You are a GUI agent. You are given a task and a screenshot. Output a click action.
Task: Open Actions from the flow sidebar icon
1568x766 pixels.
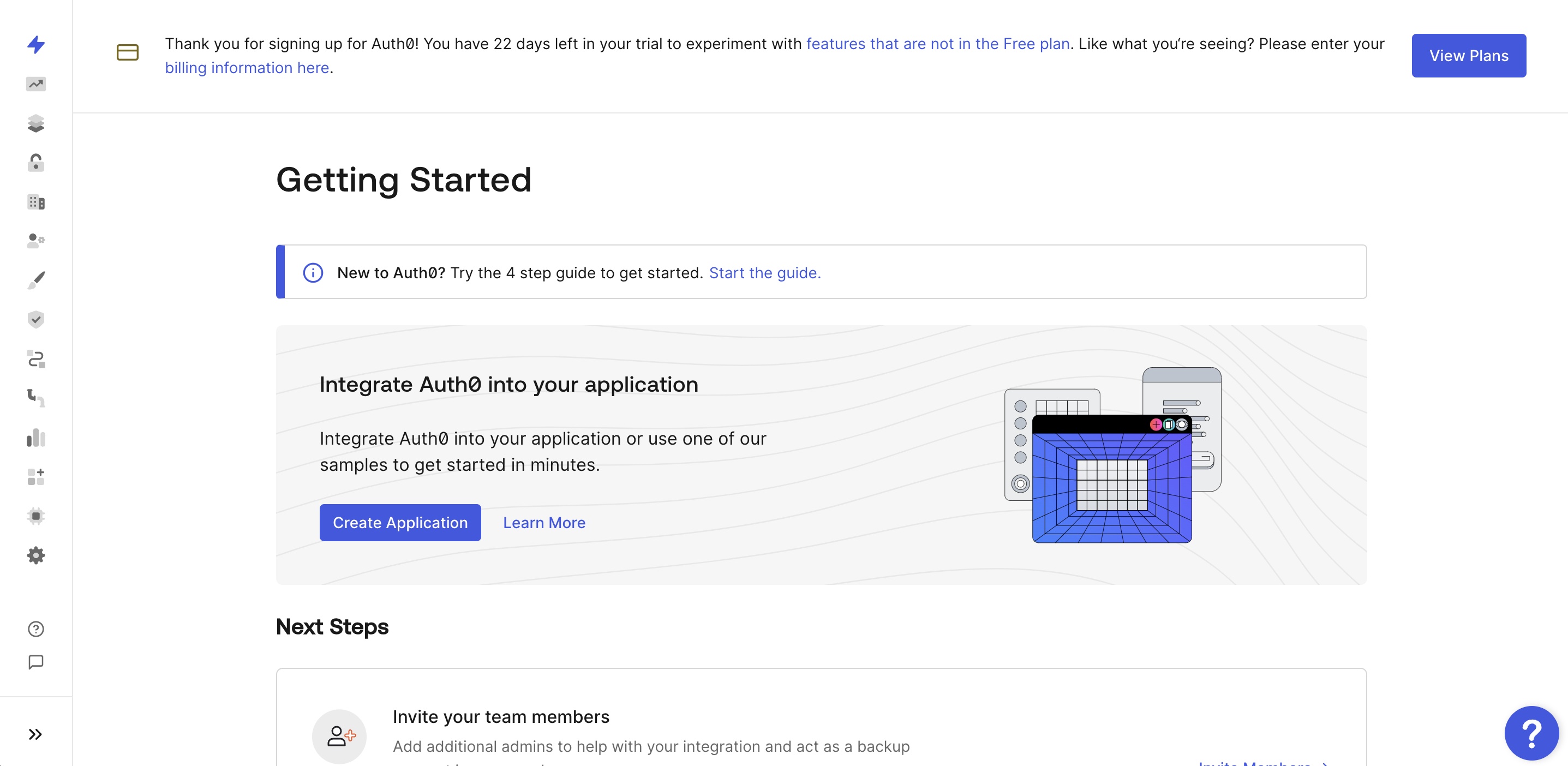coord(36,358)
